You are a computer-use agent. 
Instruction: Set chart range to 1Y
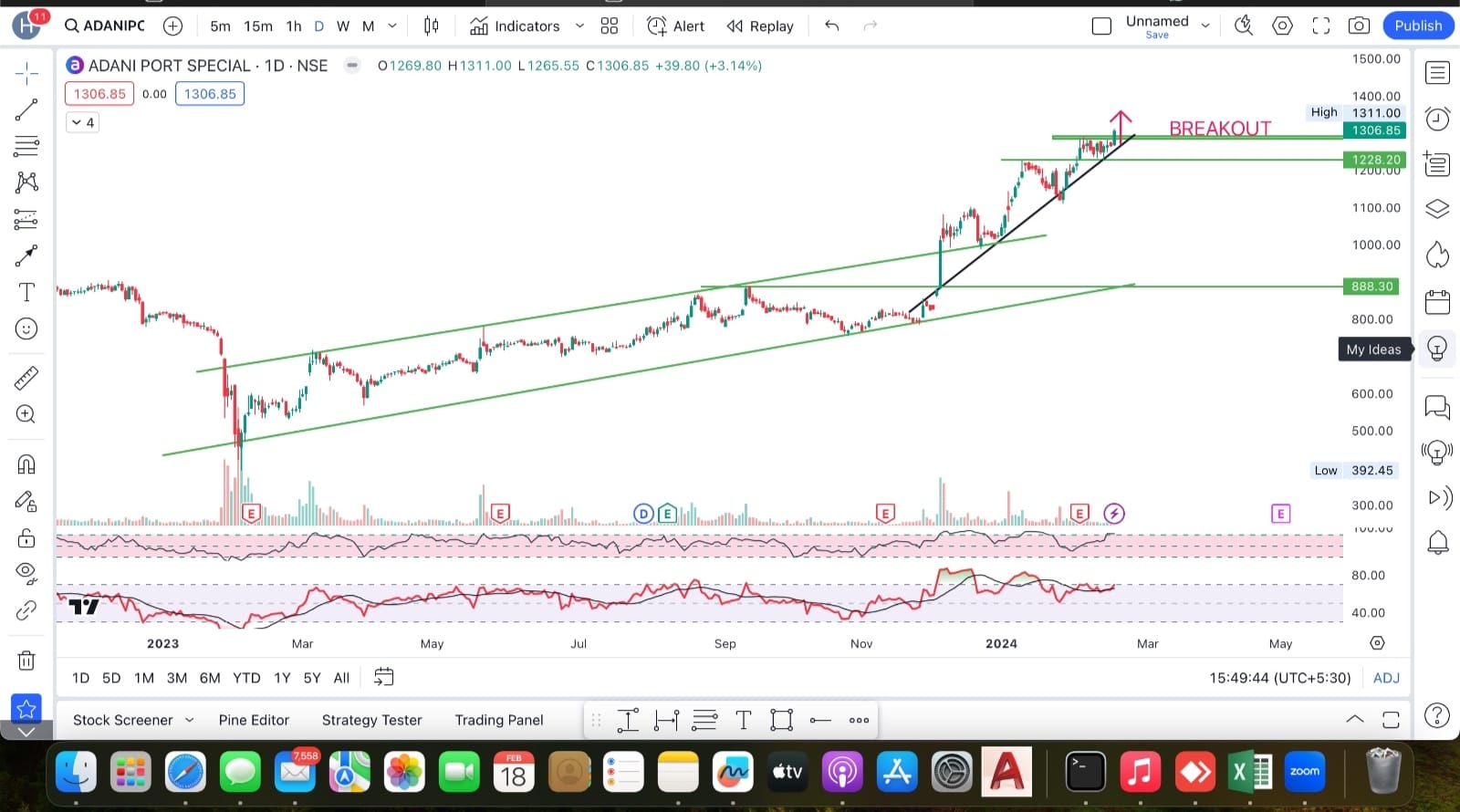[x=282, y=678]
